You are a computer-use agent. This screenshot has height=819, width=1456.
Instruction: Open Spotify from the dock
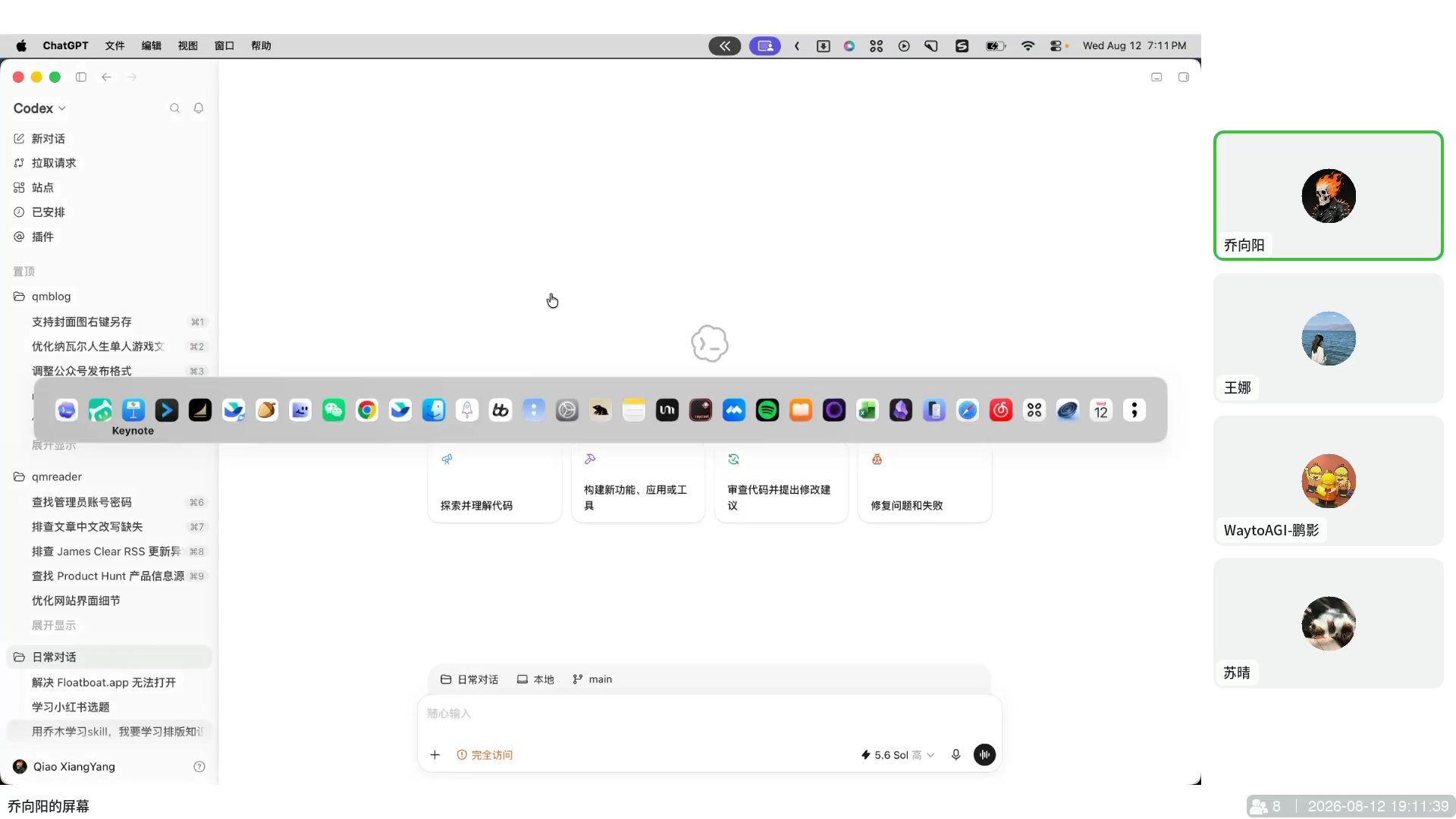[x=767, y=410]
